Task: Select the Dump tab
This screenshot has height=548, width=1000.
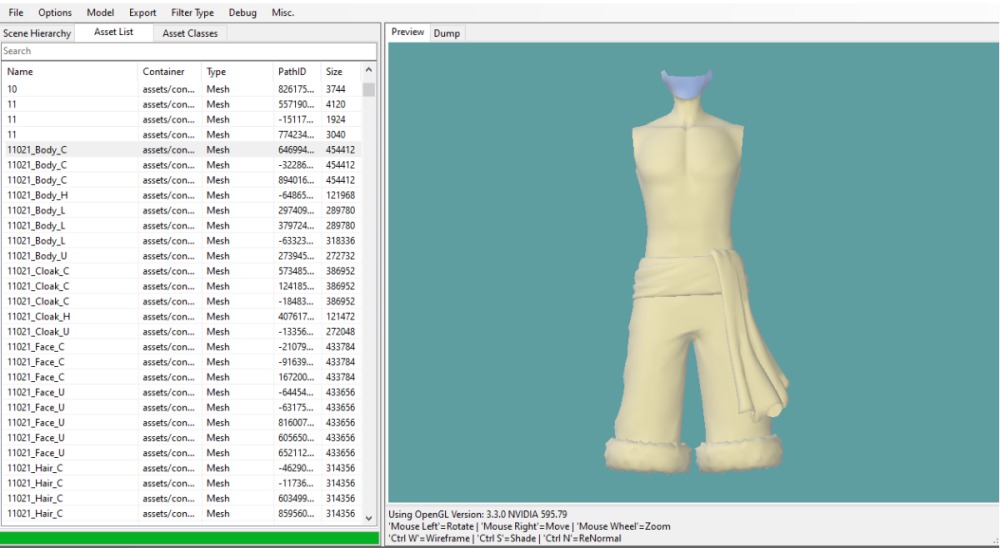Action: pyautogui.click(x=446, y=33)
